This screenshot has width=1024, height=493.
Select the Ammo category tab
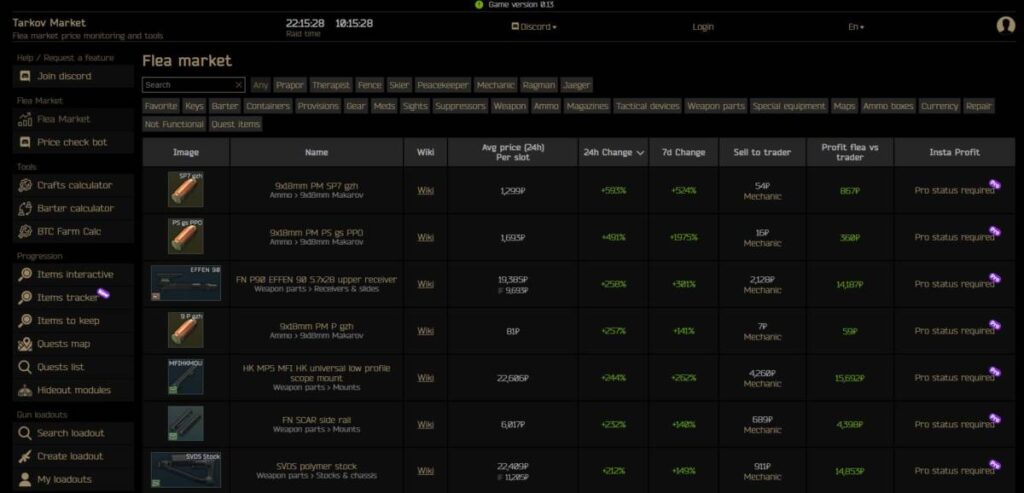546,106
